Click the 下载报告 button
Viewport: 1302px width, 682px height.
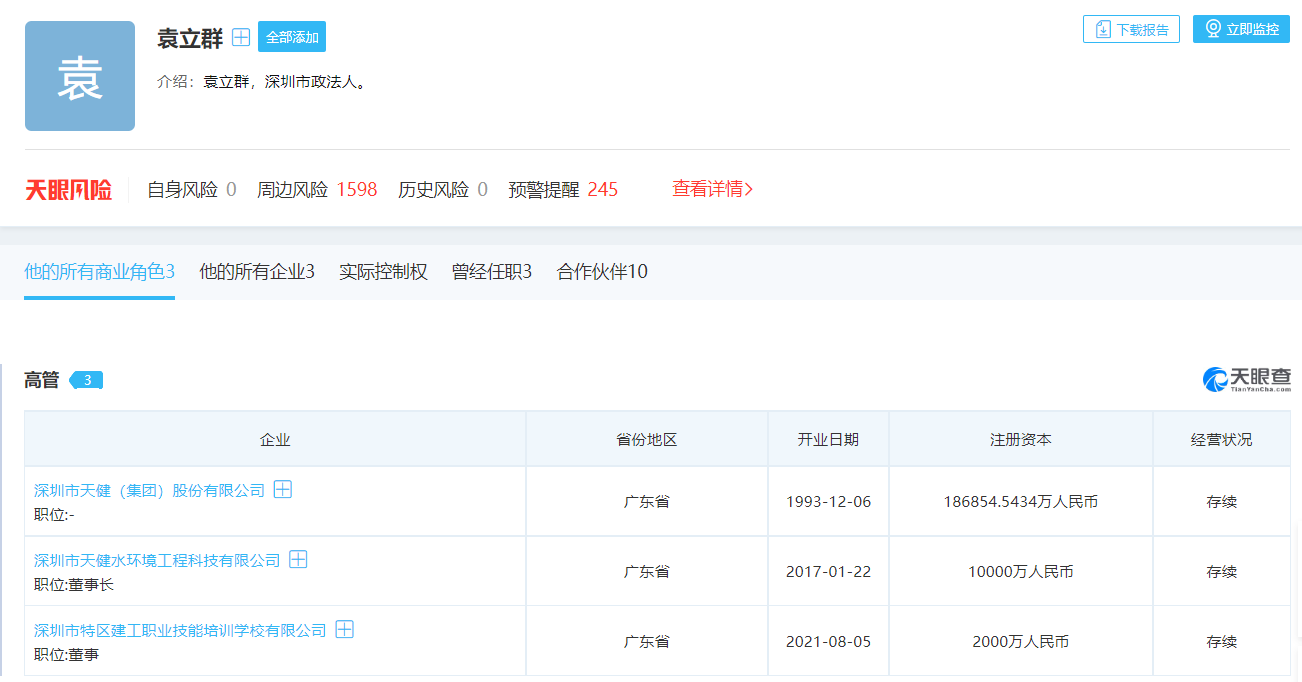1131,29
